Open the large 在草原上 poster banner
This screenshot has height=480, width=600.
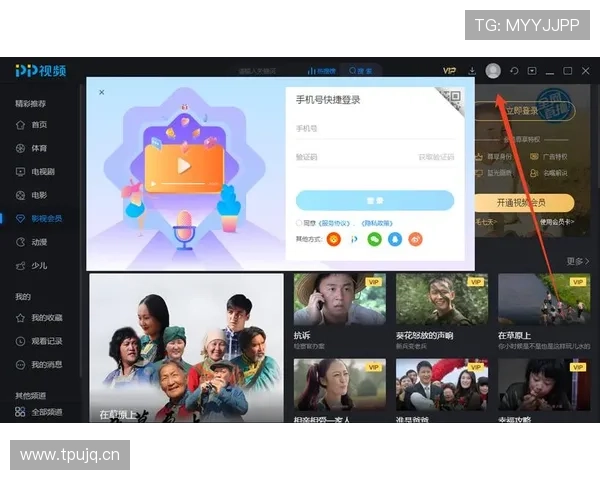click(x=186, y=348)
